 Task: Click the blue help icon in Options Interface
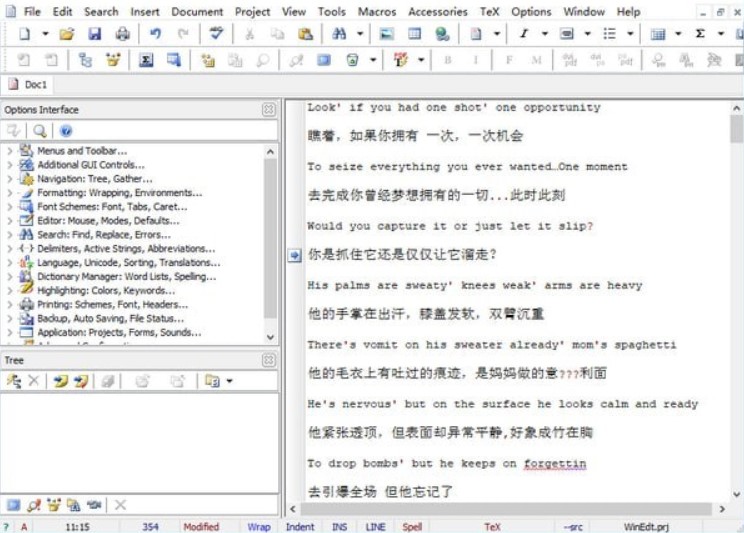[x=66, y=131]
